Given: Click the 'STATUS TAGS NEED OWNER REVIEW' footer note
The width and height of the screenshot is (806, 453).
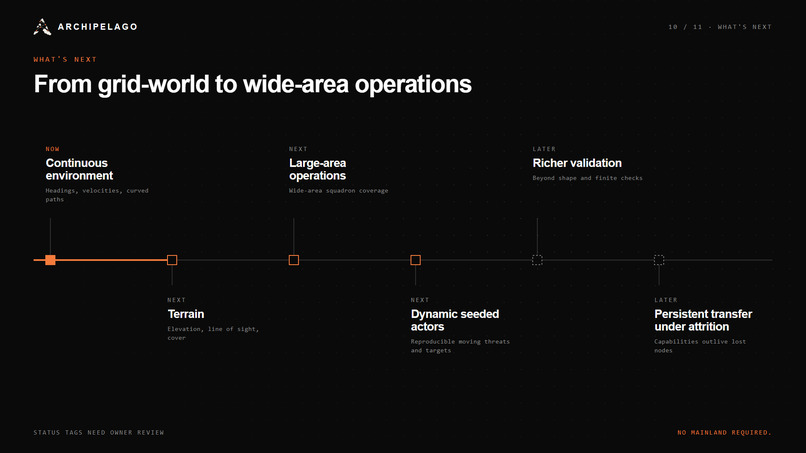Looking at the screenshot, I should [x=99, y=432].
